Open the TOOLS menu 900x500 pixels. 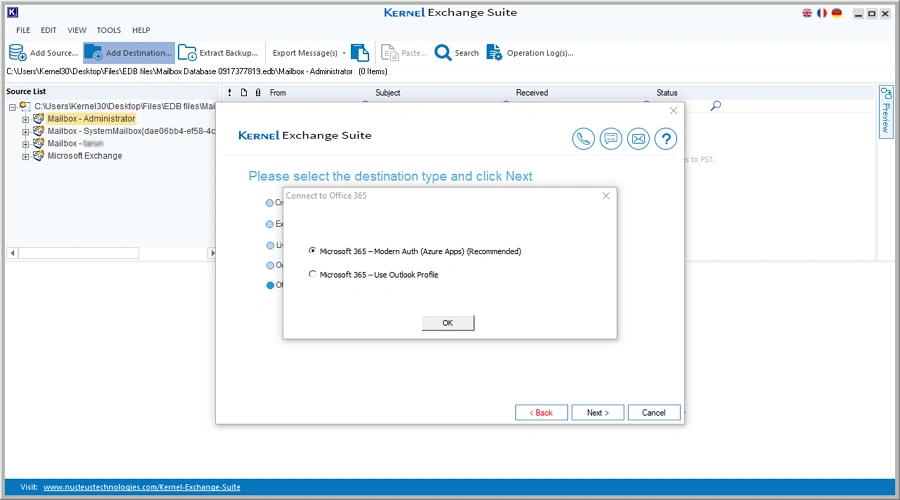pos(108,30)
